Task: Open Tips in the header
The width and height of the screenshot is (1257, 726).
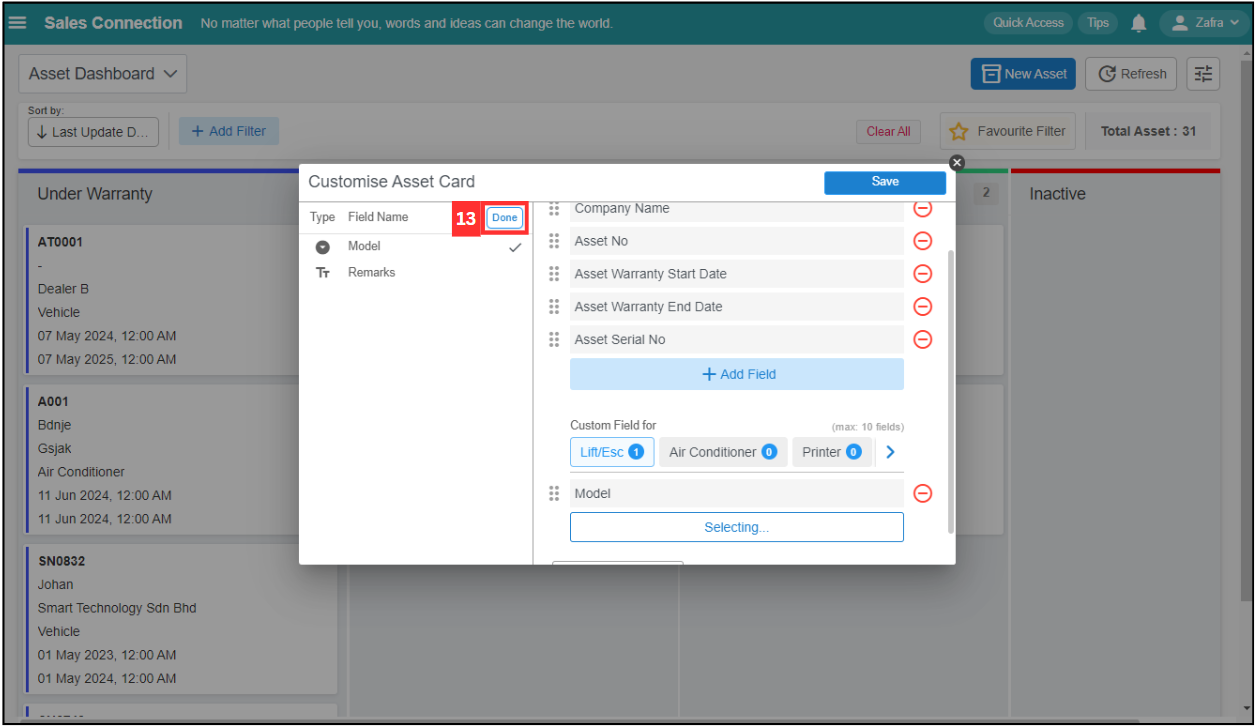Action: click(x=1098, y=23)
